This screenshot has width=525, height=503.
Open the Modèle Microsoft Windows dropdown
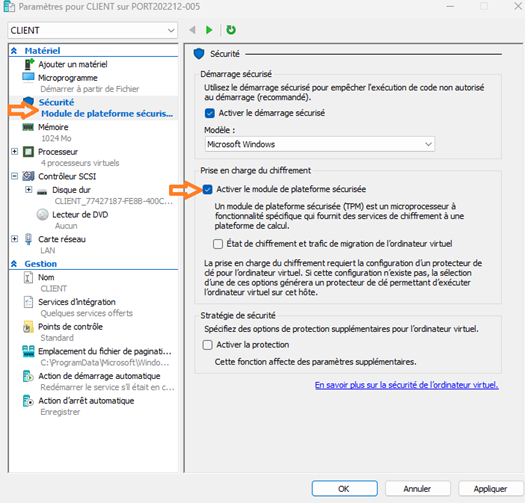coord(320,144)
